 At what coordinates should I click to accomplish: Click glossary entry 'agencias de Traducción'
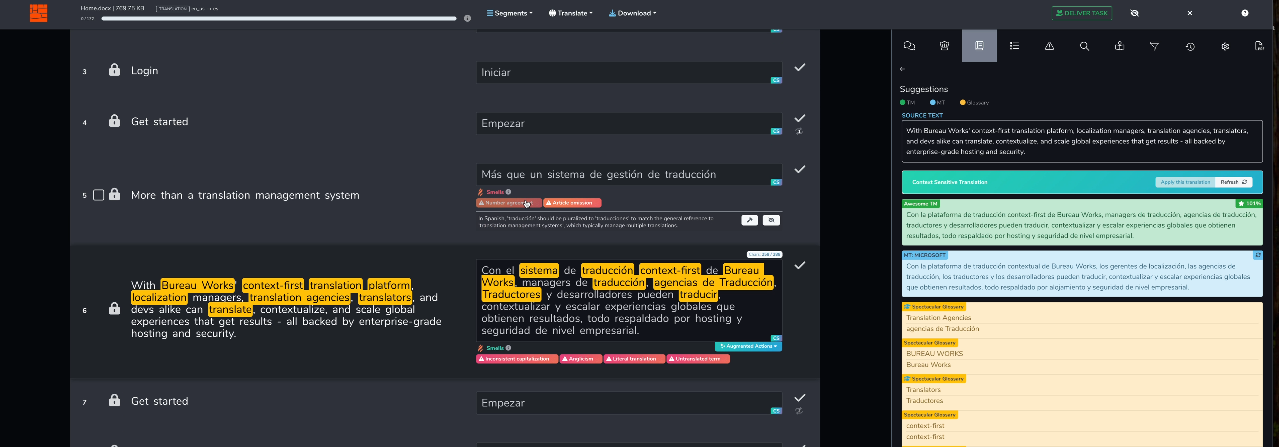942,329
